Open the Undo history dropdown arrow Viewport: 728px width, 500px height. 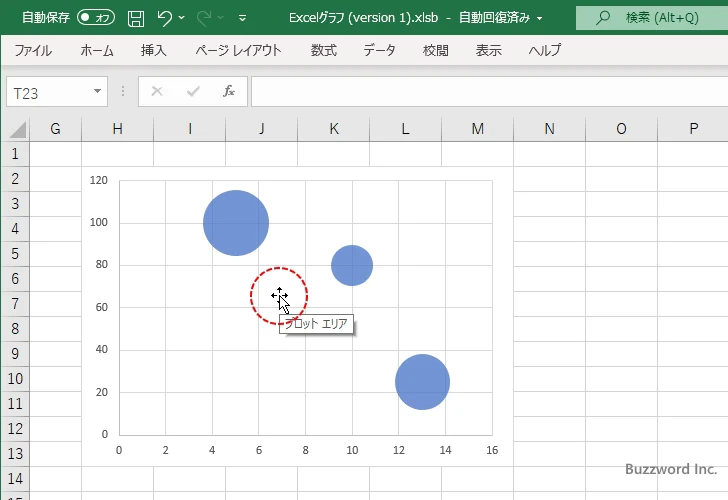point(182,18)
